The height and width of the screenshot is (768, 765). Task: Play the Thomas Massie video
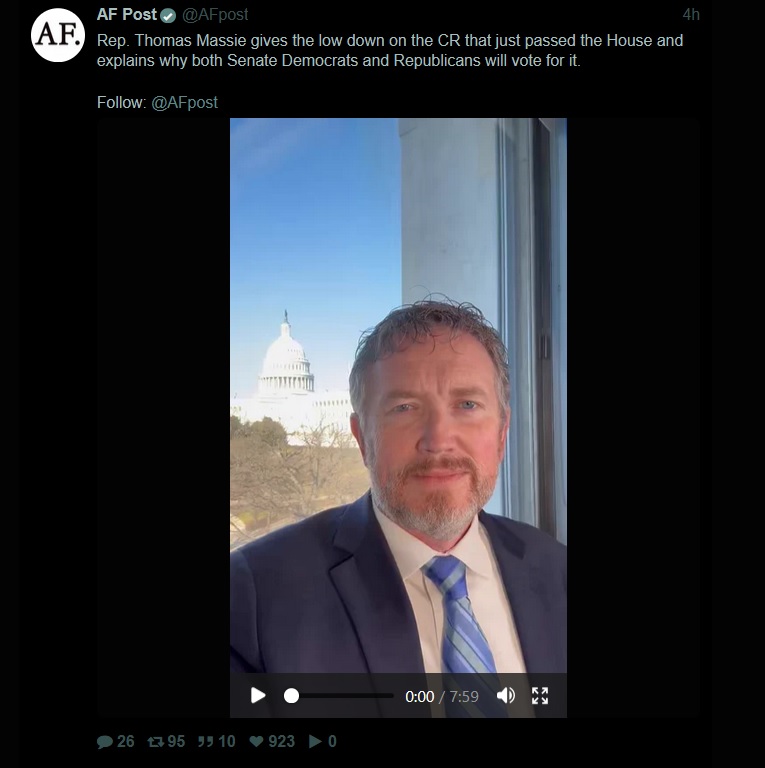click(x=258, y=696)
